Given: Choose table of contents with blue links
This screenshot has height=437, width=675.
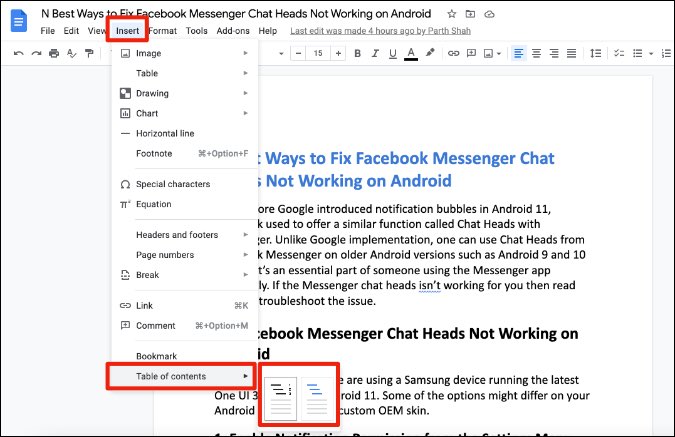Looking at the screenshot, I should pos(317,399).
